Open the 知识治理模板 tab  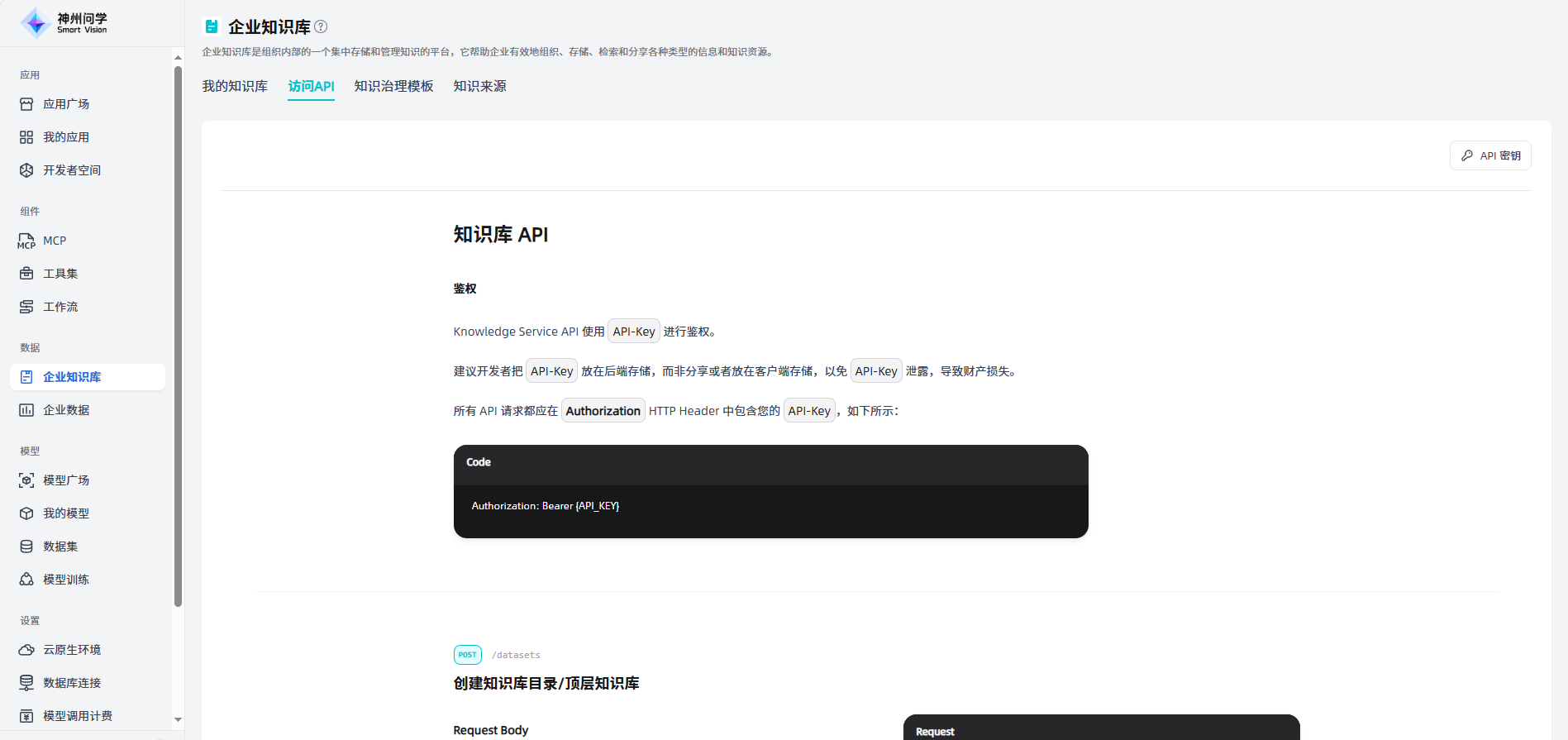pos(393,86)
